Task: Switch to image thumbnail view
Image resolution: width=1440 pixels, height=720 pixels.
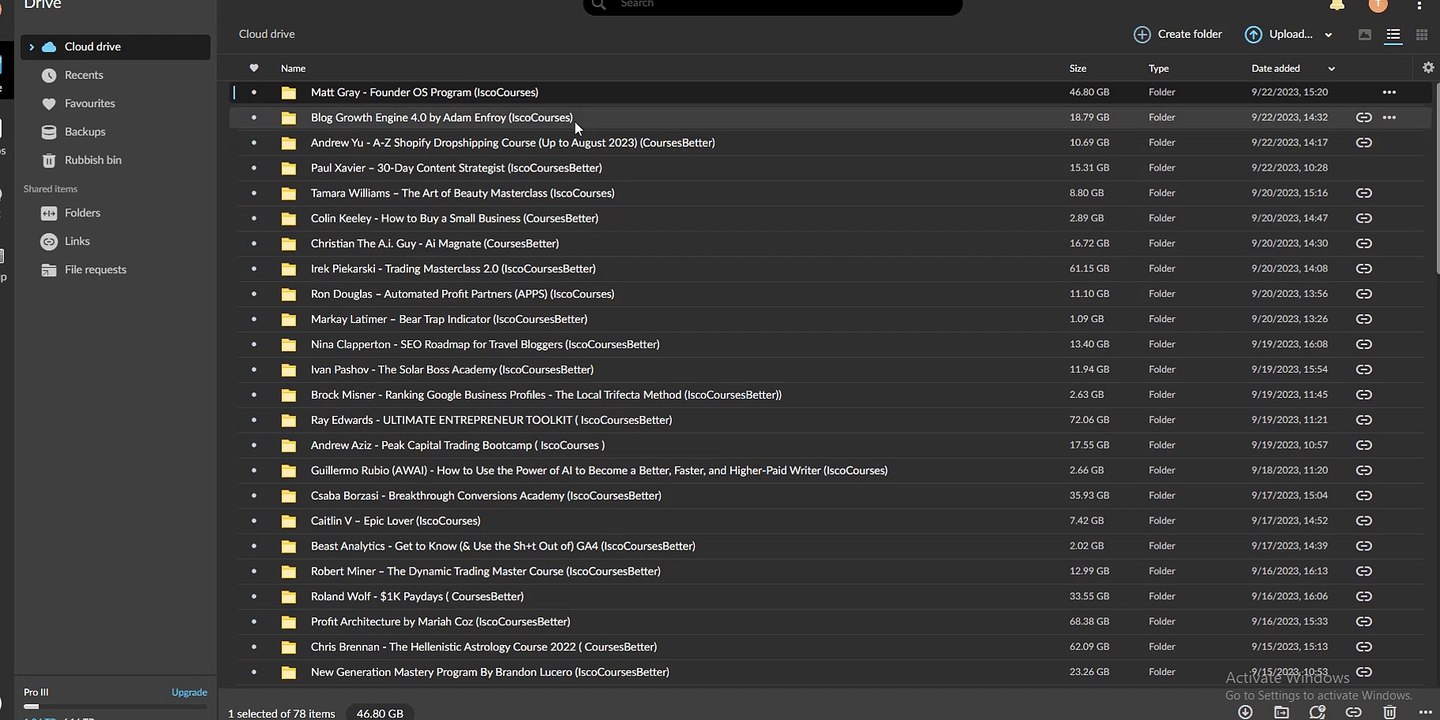Action: [x=1365, y=35]
